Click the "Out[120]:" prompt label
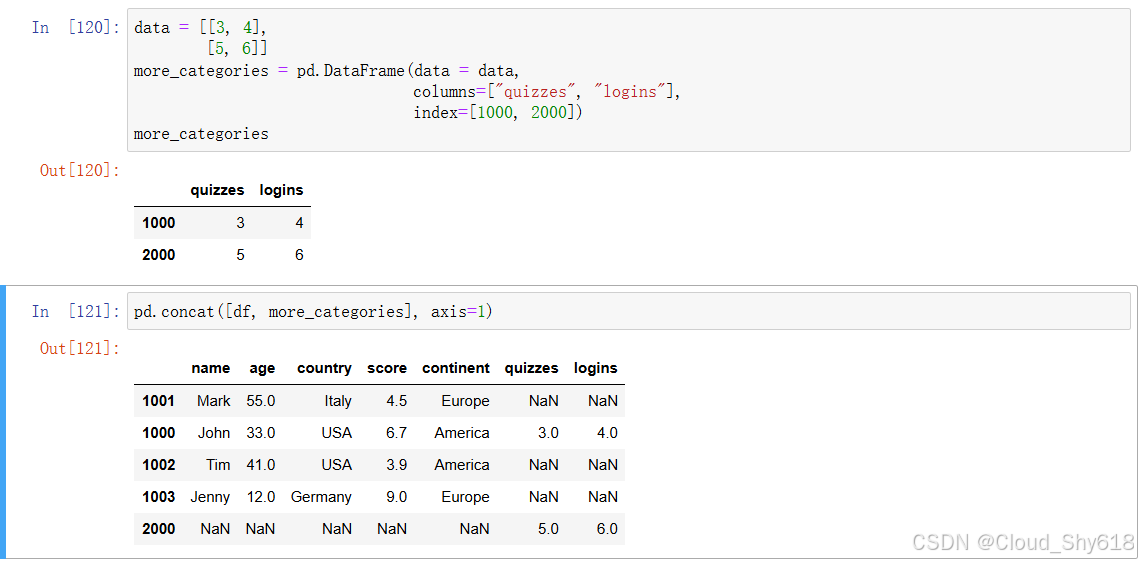 click(80, 171)
